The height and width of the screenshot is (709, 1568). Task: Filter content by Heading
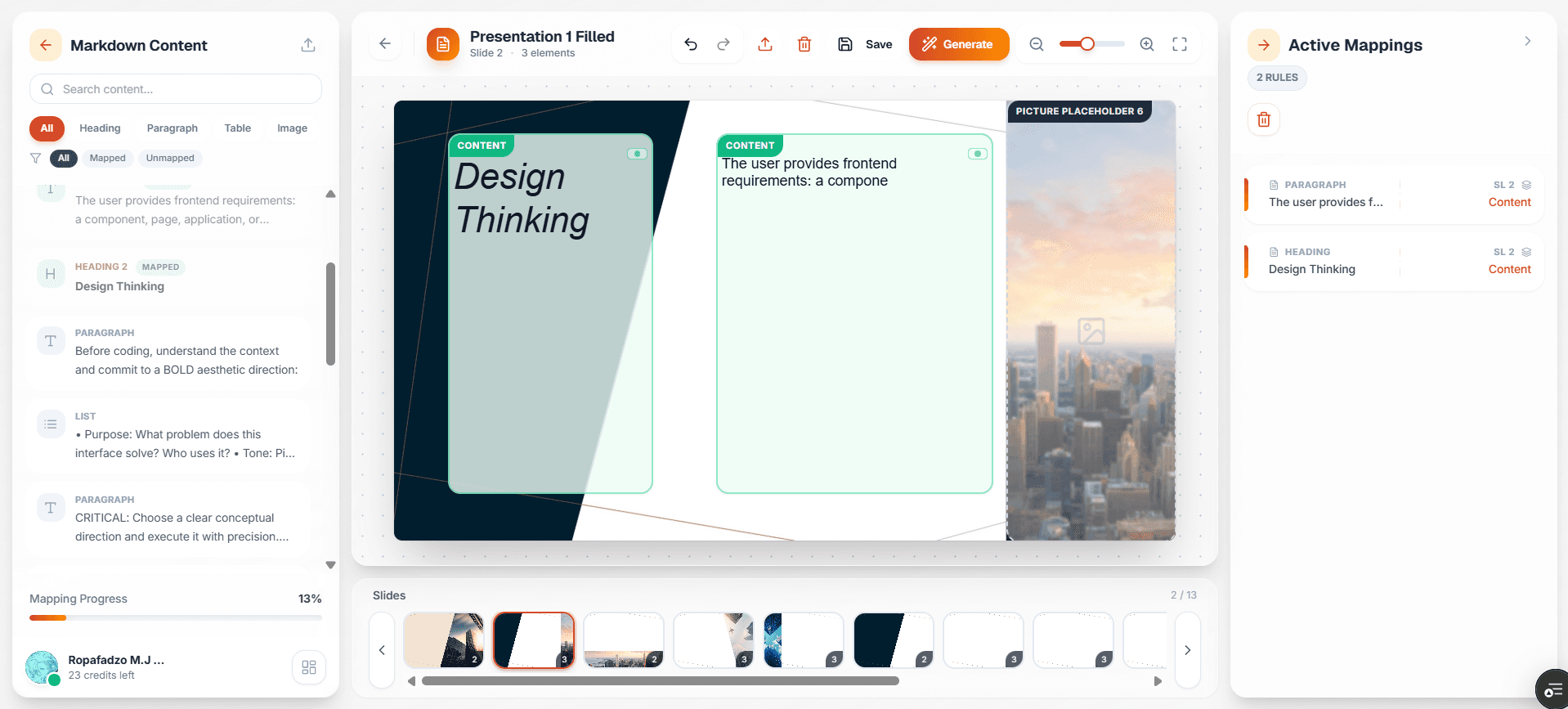(100, 128)
